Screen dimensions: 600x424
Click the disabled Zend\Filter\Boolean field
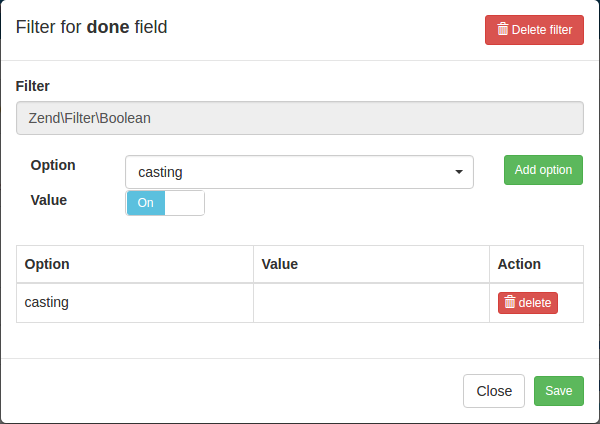tap(300, 118)
